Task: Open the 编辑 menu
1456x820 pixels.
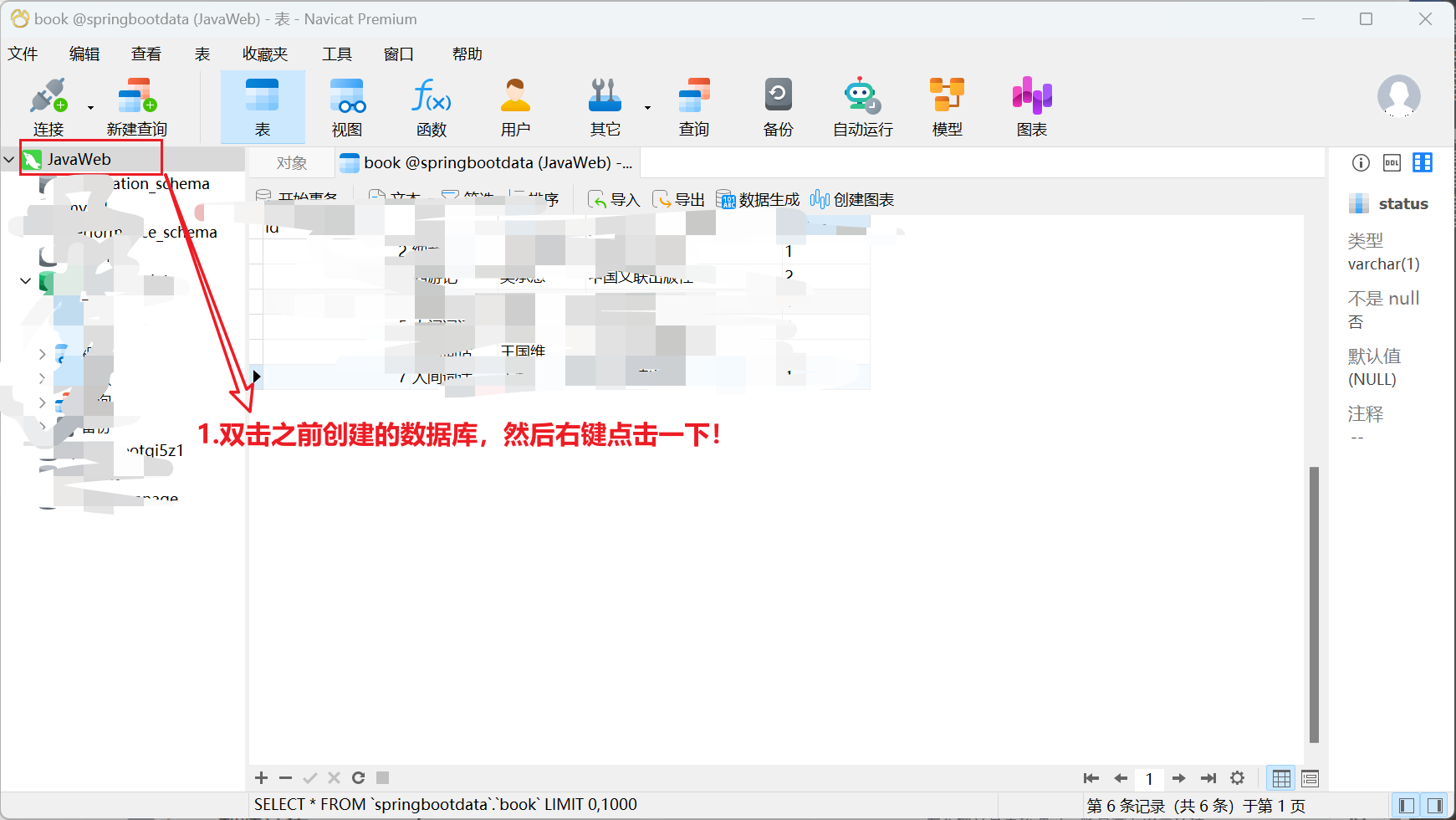Action: [x=84, y=54]
